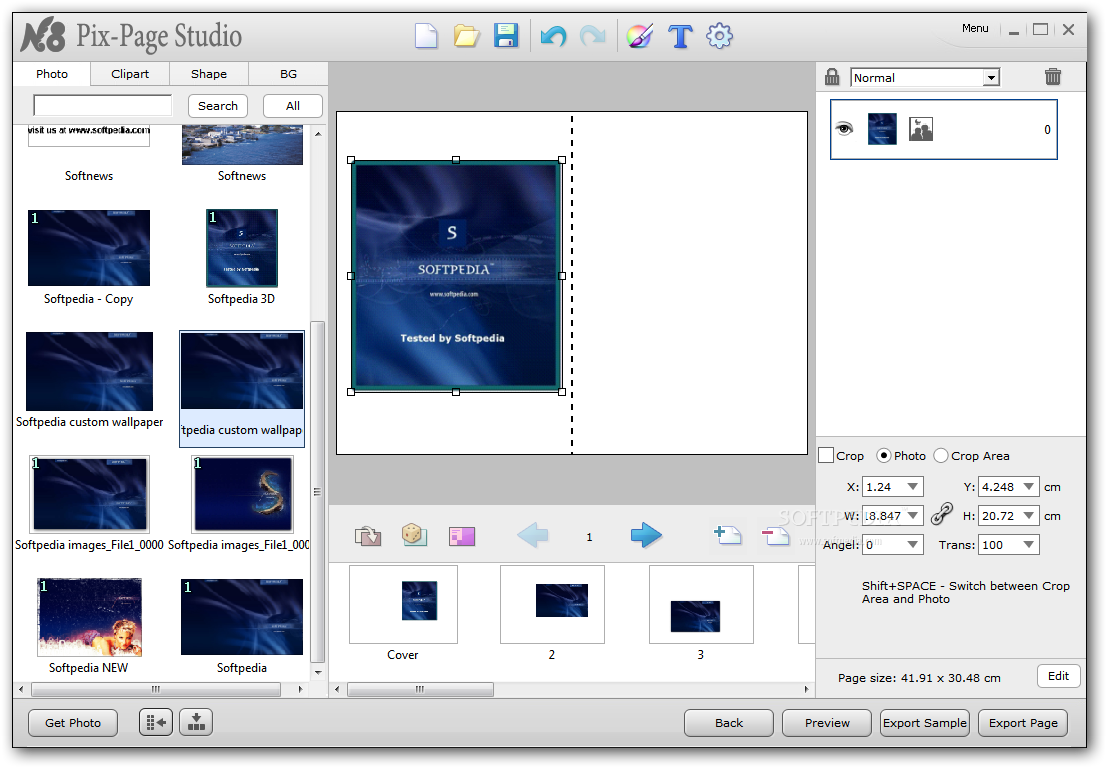
Task: Click the Preview button
Action: [x=827, y=723]
